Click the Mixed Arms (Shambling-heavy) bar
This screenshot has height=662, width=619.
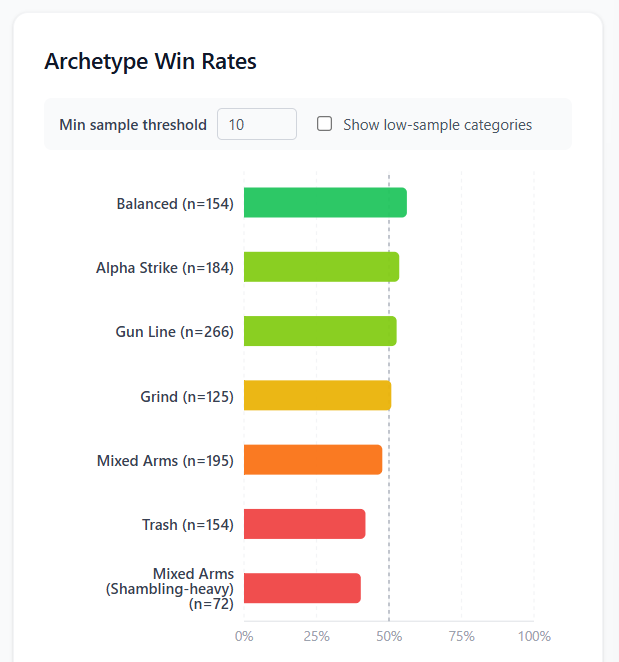point(302,588)
